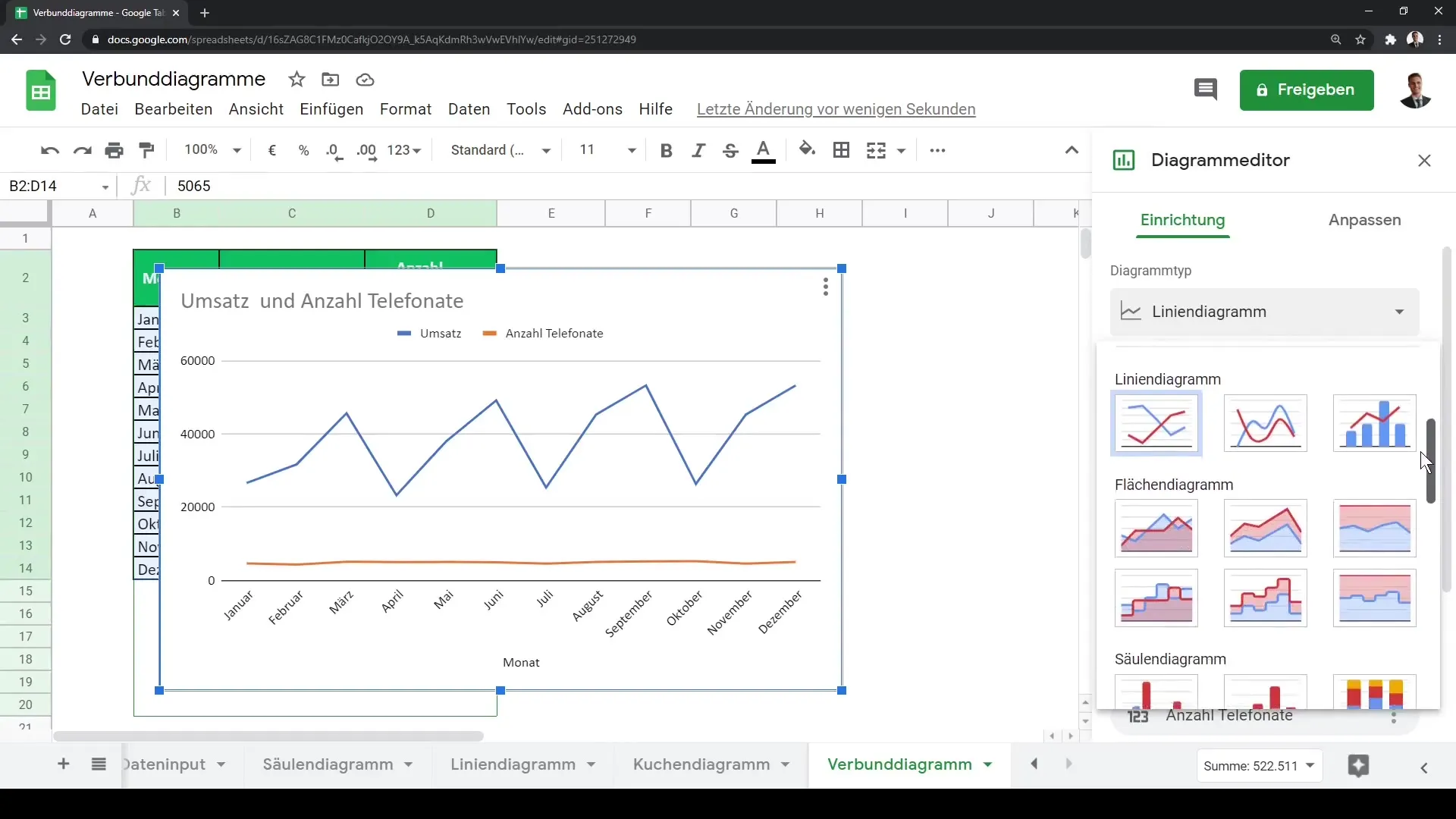Switch to Liniendiagramm sheet tab
1456x819 pixels.
tap(513, 764)
